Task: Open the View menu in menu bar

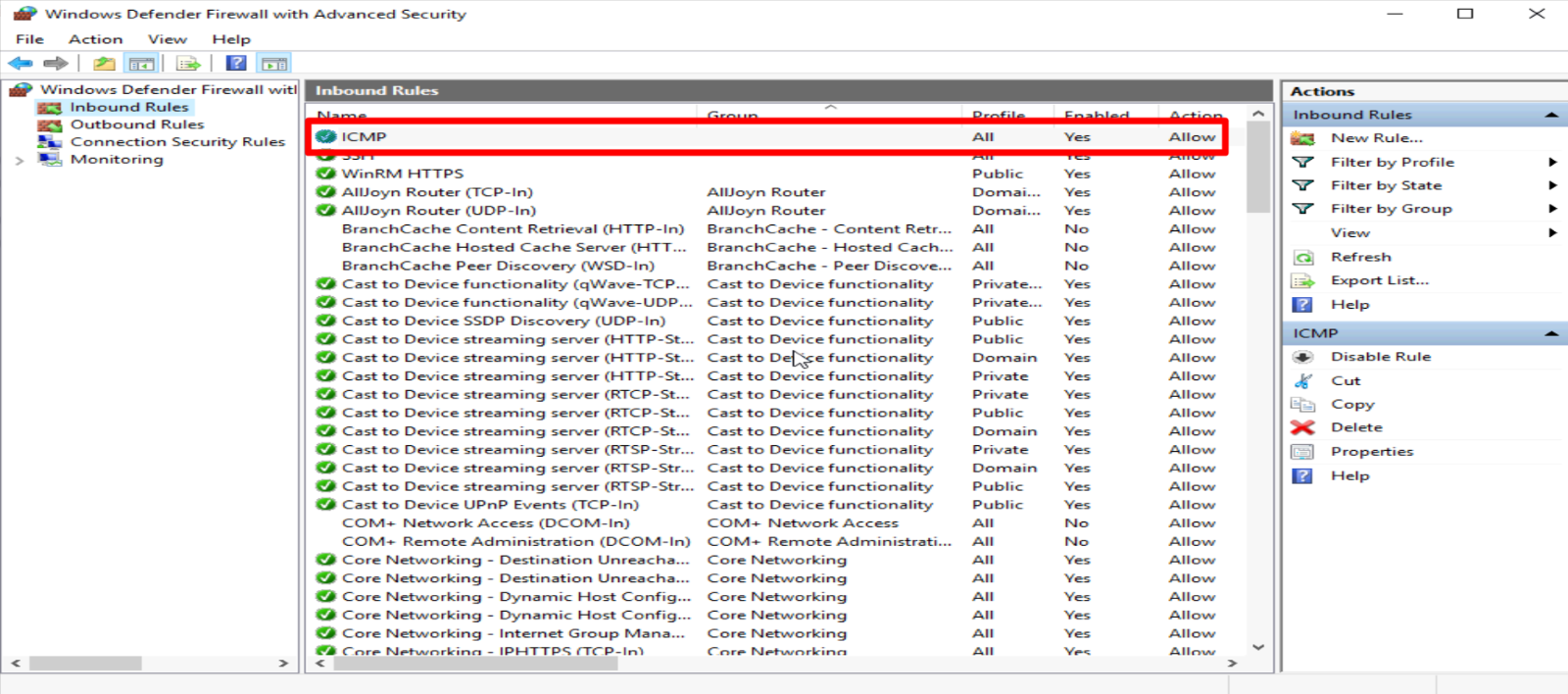Action: (168, 39)
